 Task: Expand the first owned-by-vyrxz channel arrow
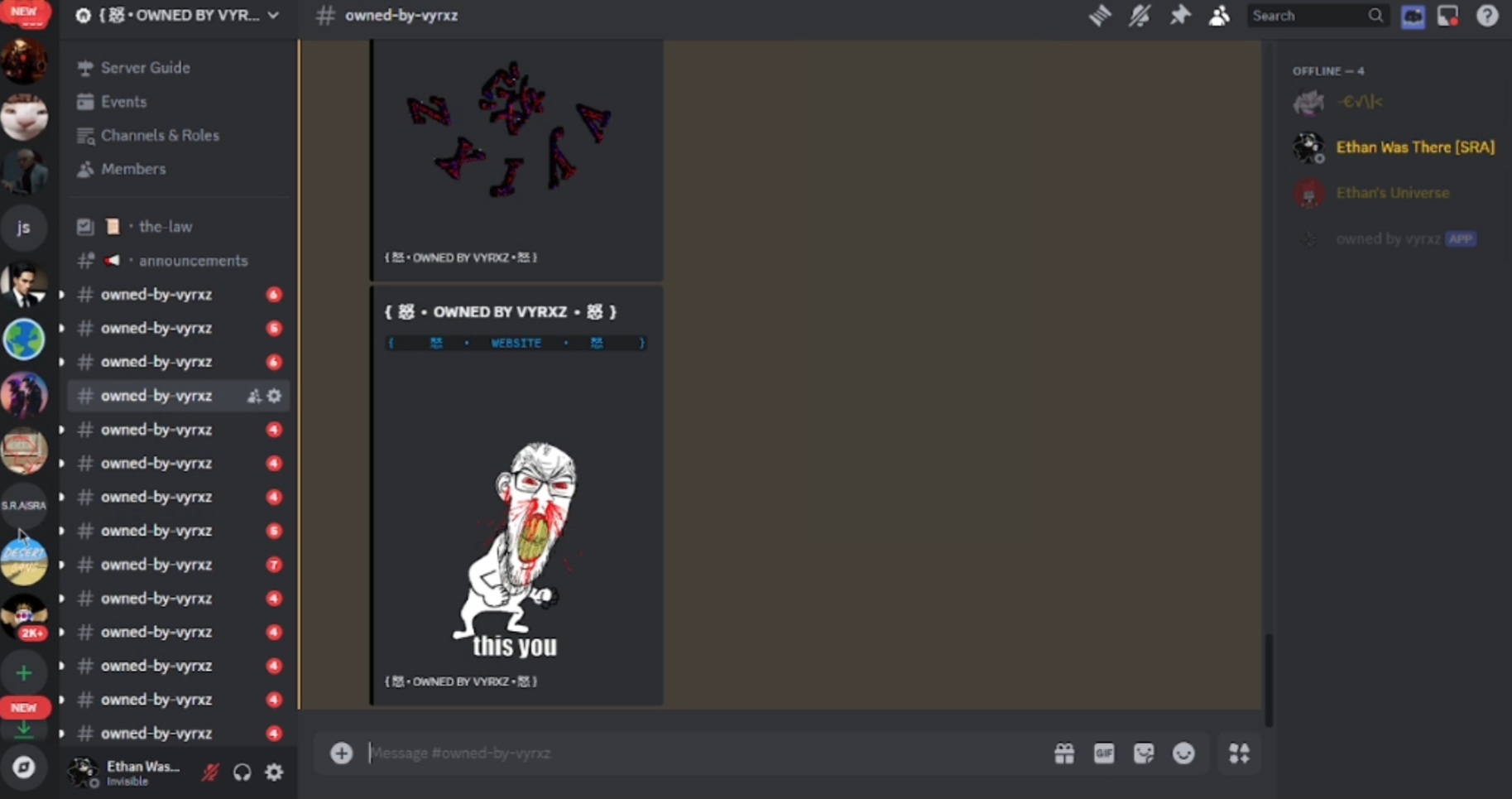[62, 295]
